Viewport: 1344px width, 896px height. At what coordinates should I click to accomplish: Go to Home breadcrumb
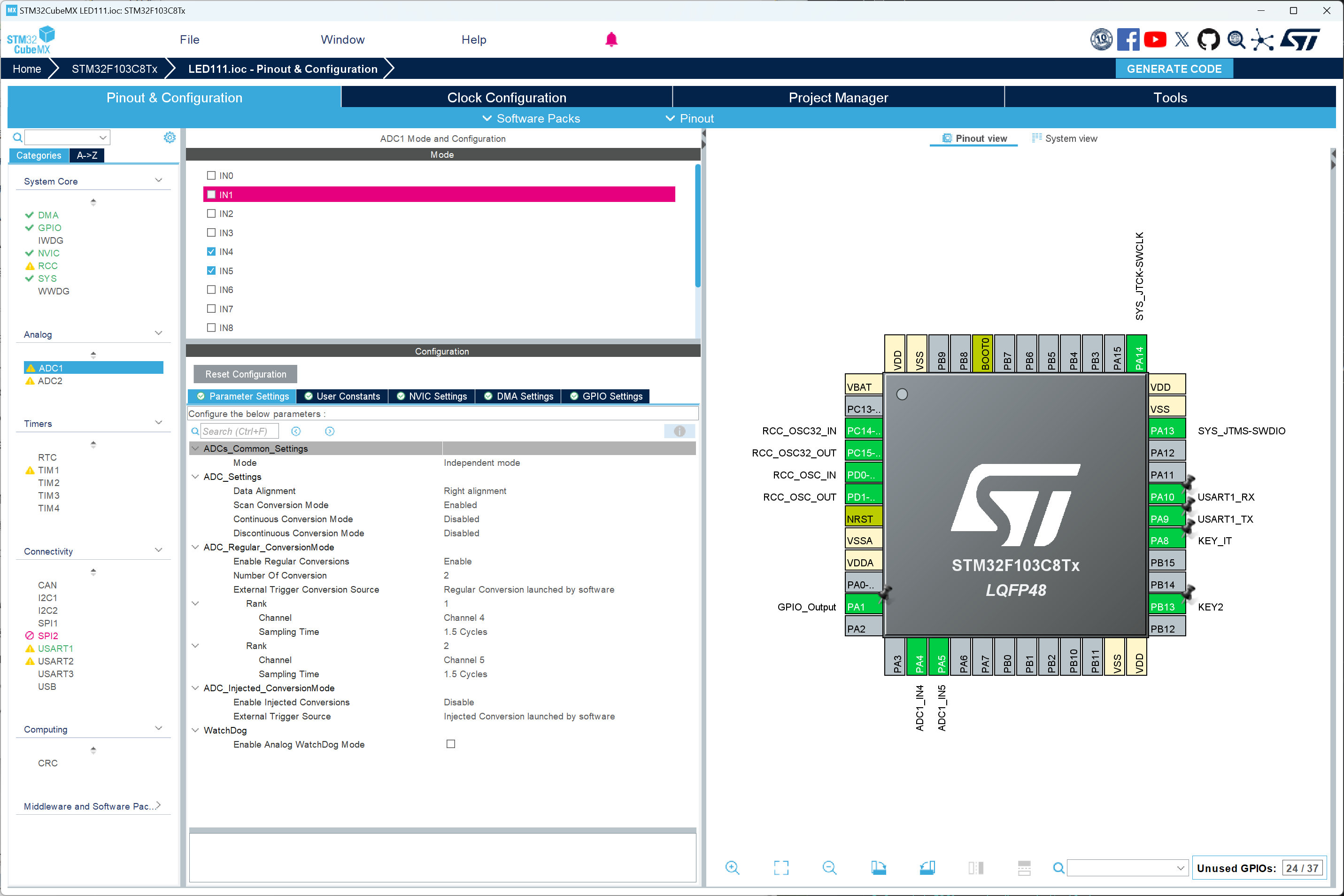(27, 69)
